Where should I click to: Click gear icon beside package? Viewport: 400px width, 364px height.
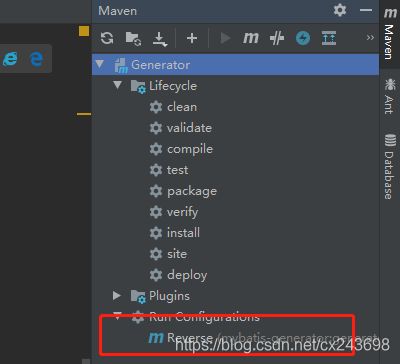tap(156, 191)
